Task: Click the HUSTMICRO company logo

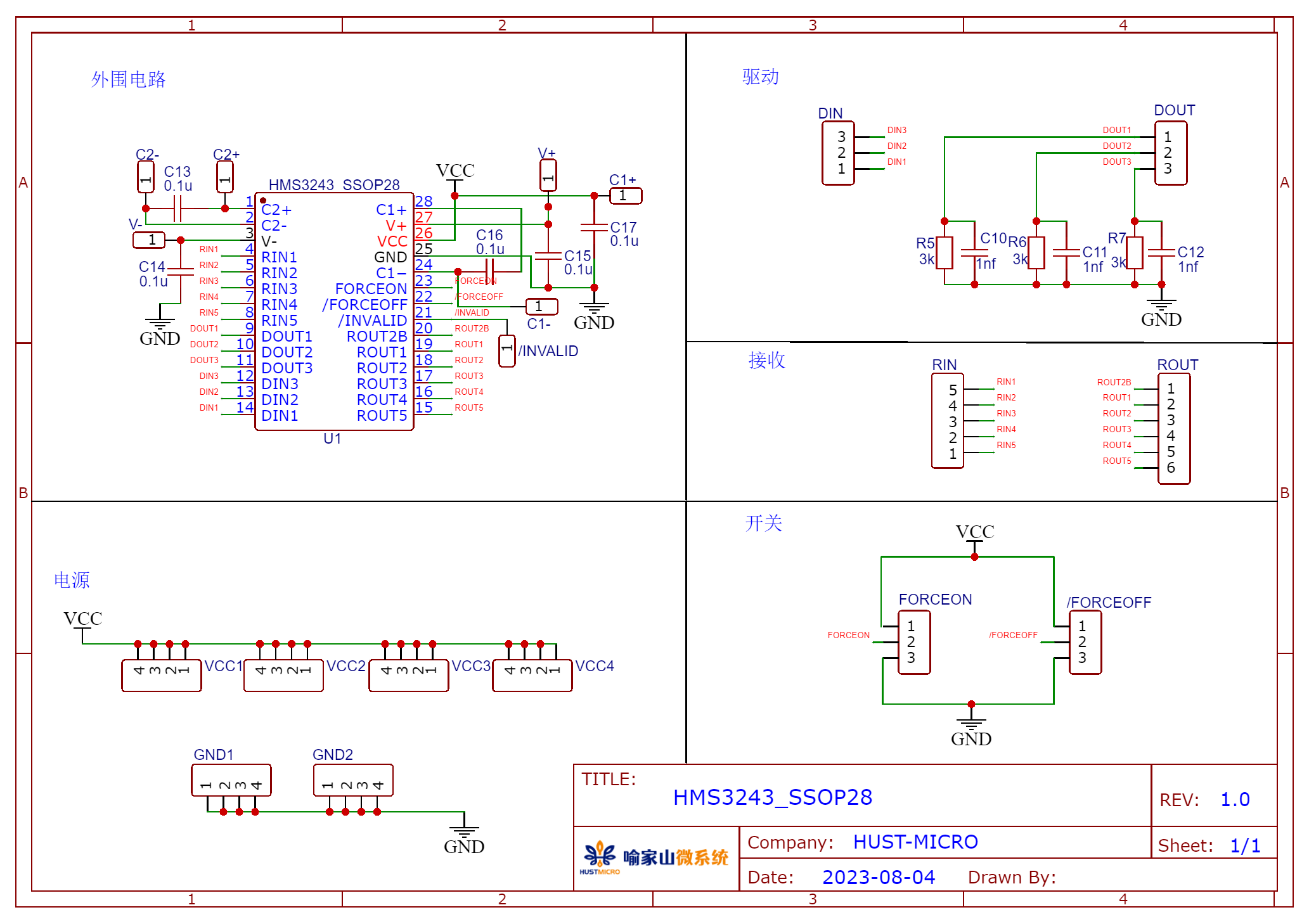Action: [x=655, y=859]
